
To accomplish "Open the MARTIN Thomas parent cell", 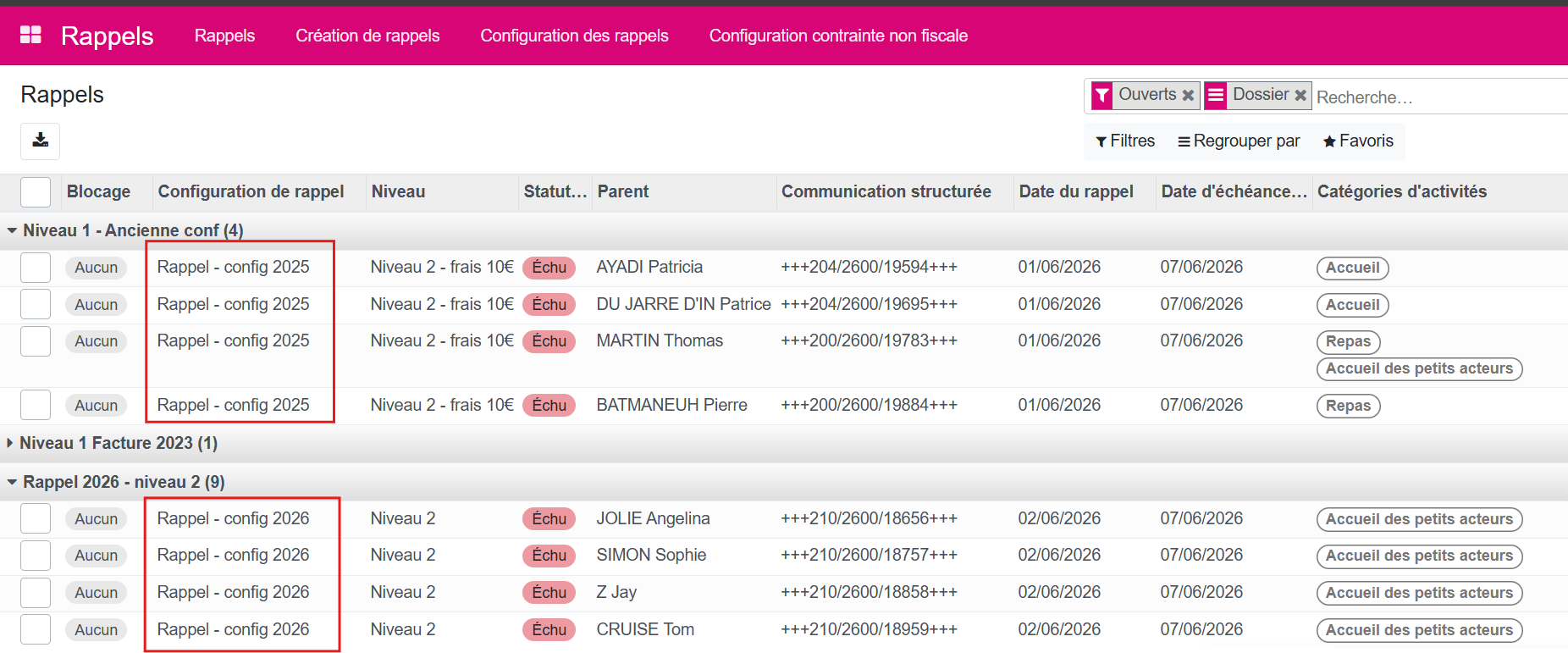I will [x=660, y=340].
